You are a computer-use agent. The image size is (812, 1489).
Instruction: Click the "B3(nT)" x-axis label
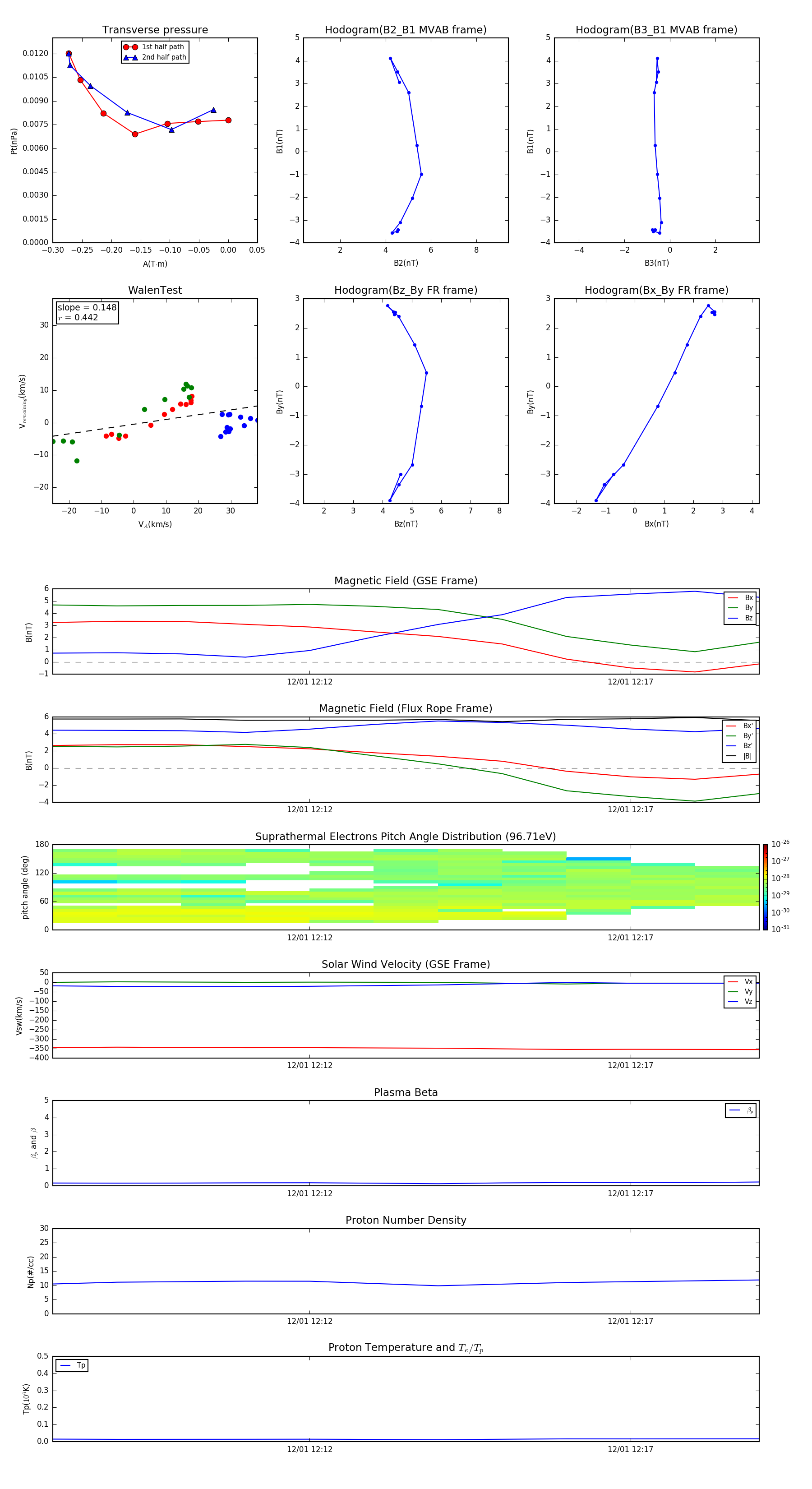(656, 263)
